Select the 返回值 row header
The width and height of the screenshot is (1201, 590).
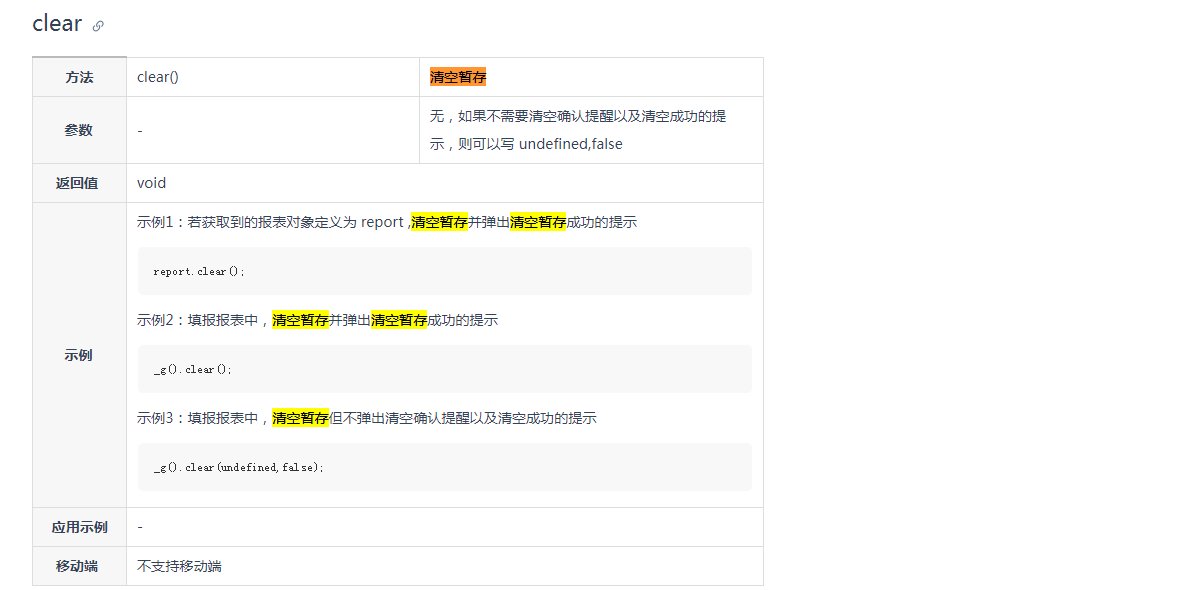pyautogui.click(x=79, y=183)
